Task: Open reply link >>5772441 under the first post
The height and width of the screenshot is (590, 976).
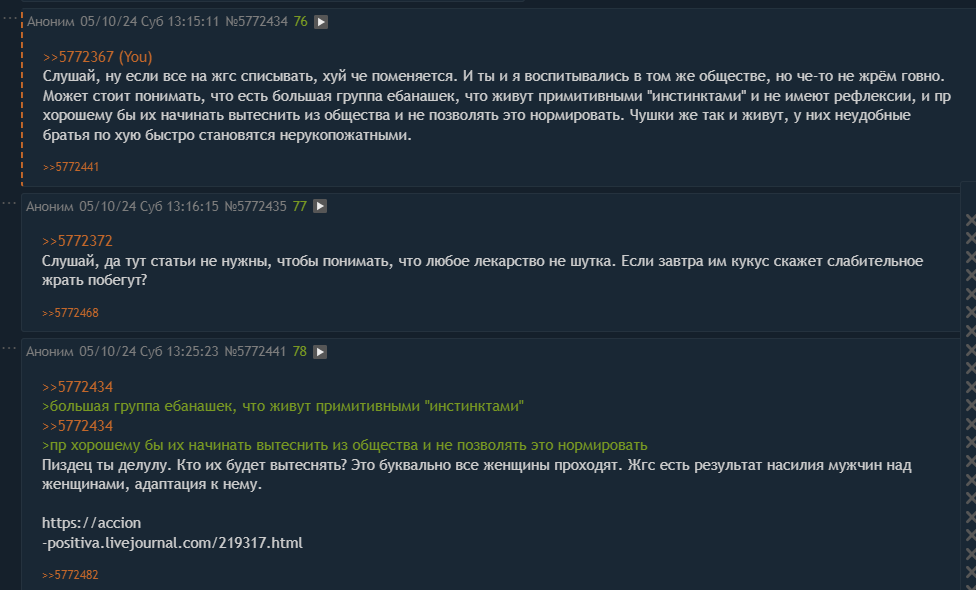Action: pyautogui.click(x=70, y=167)
